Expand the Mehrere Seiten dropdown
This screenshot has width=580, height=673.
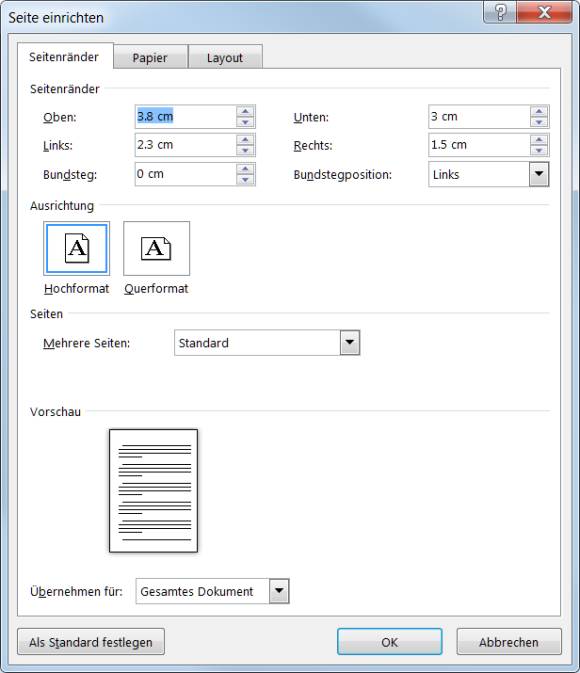click(x=350, y=343)
